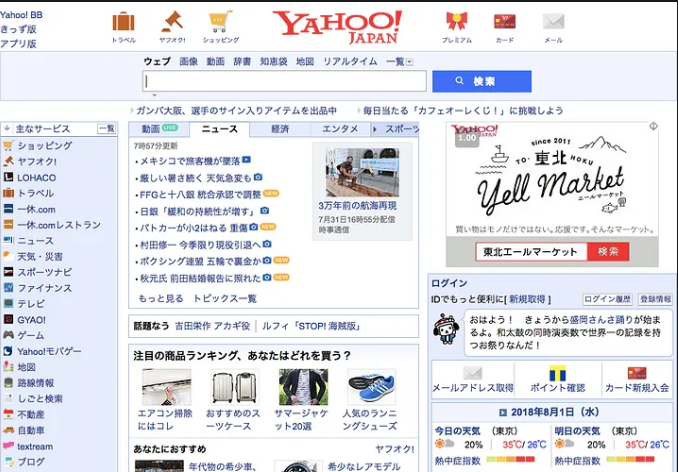Click the GYAO! icon in sidebar
The height and width of the screenshot is (472, 678).
click(x=8, y=319)
